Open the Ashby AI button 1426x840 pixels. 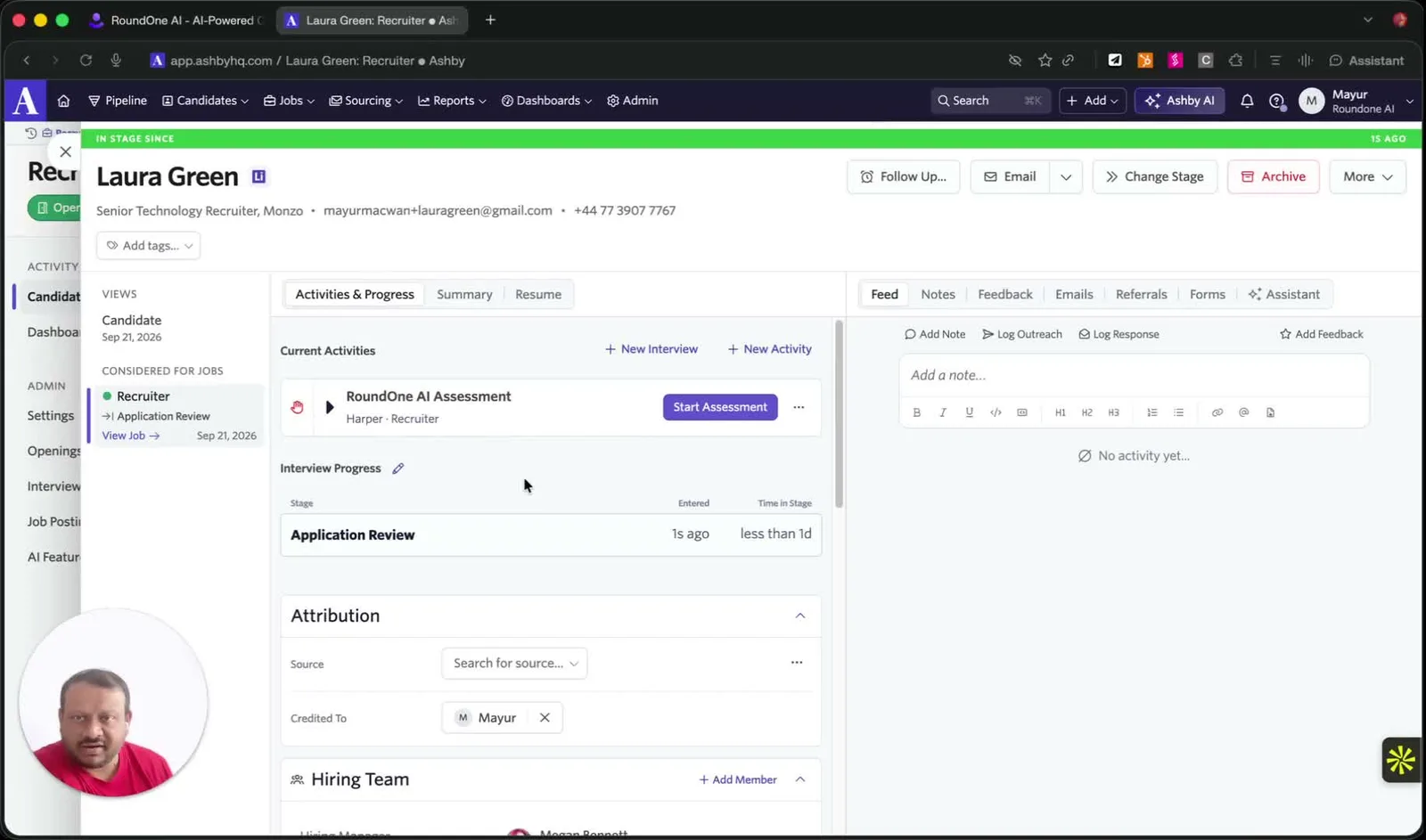click(x=1179, y=101)
